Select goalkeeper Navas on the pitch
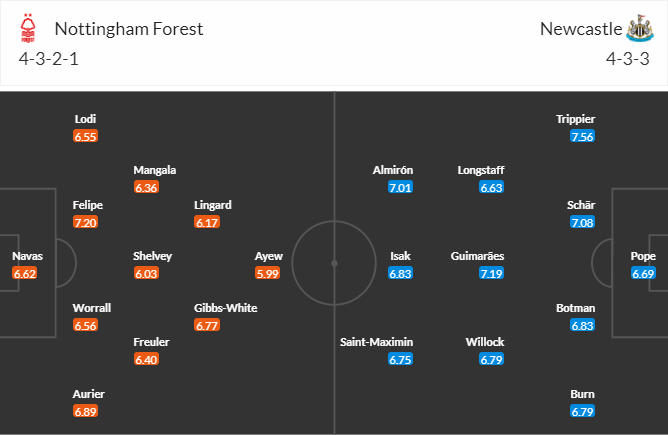Screen dimensions: 668x435 coord(27,256)
